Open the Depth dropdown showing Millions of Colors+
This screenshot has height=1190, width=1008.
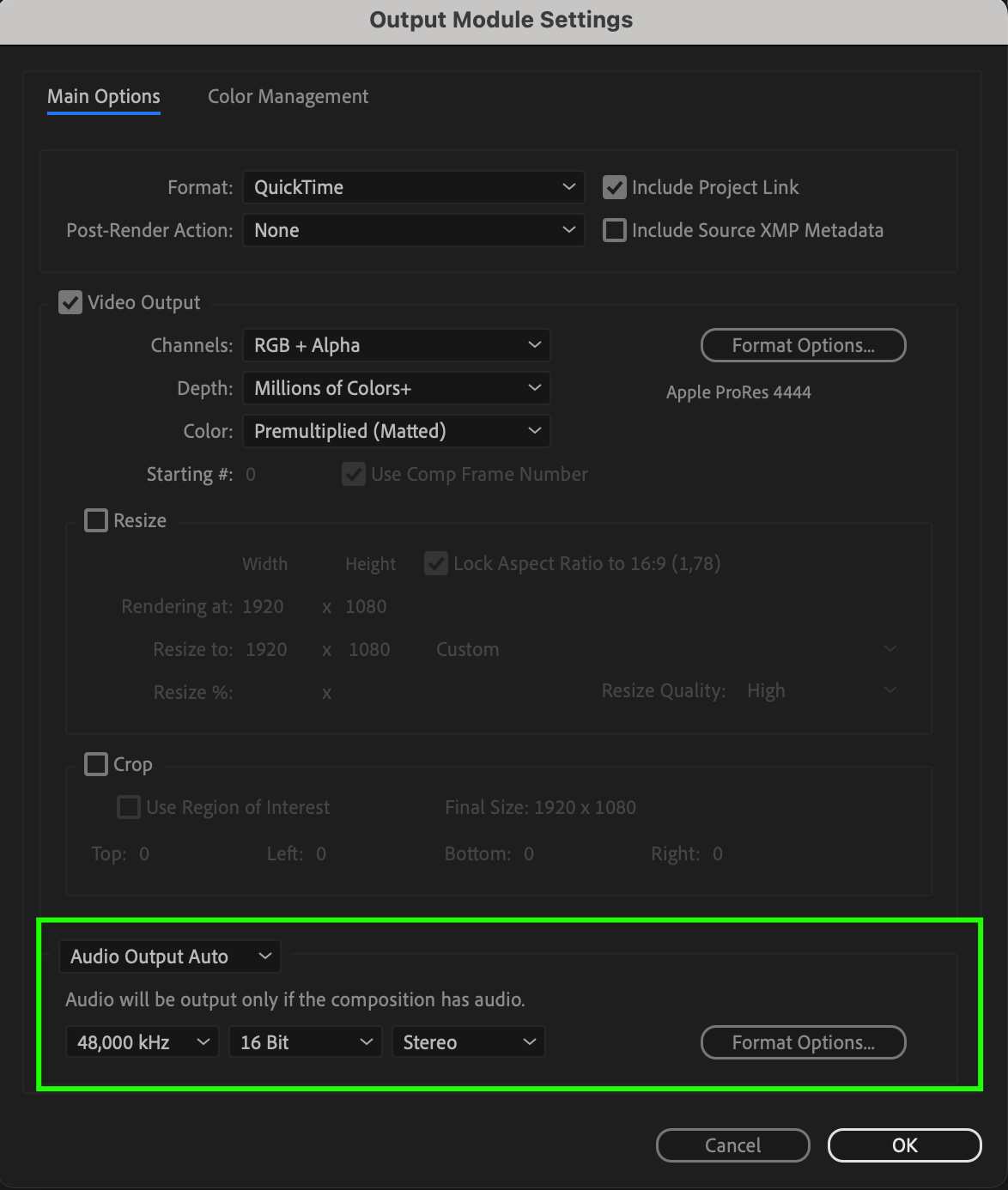pyautogui.click(x=396, y=388)
